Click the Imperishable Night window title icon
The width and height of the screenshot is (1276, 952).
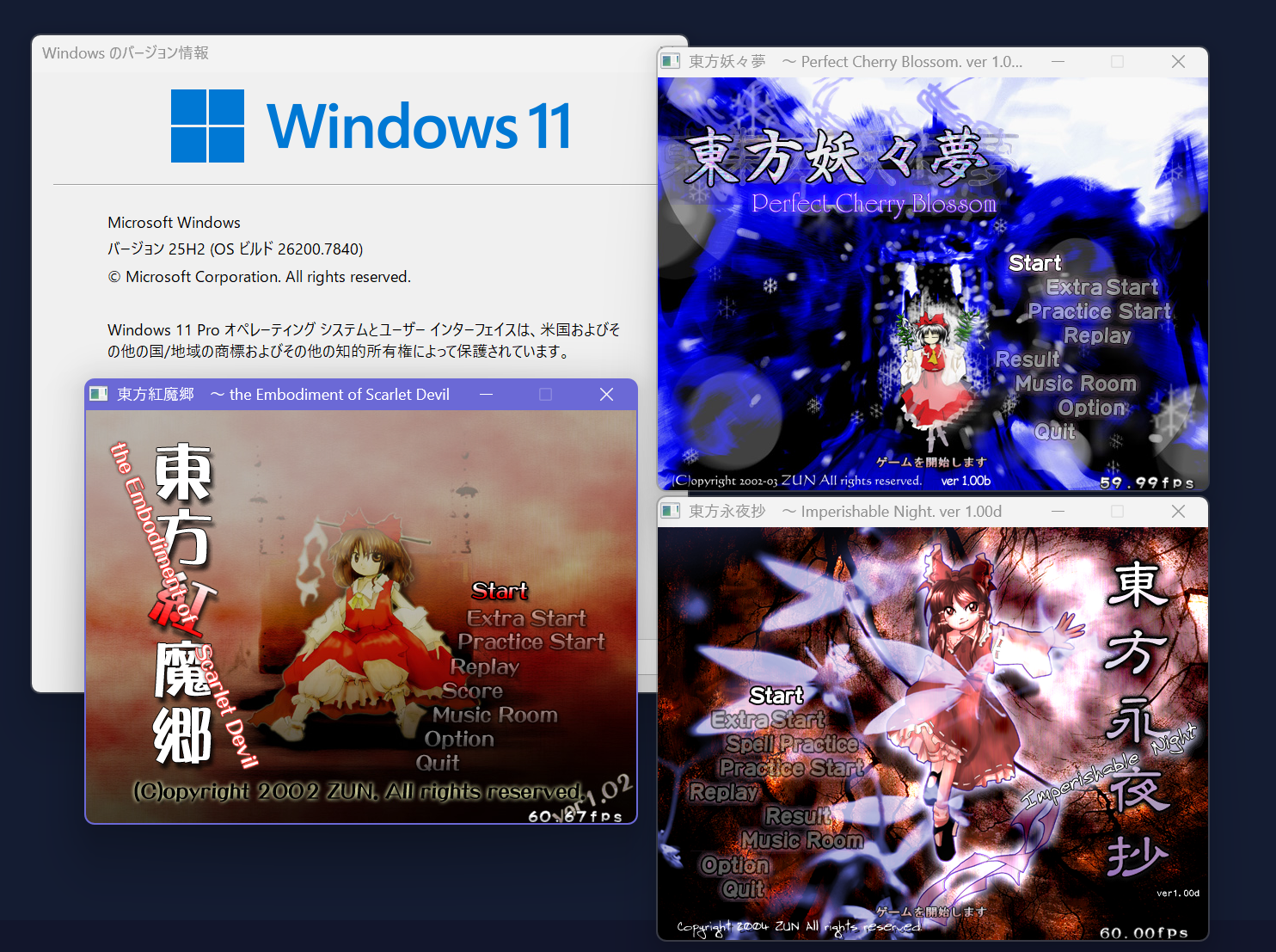point(671,512)
